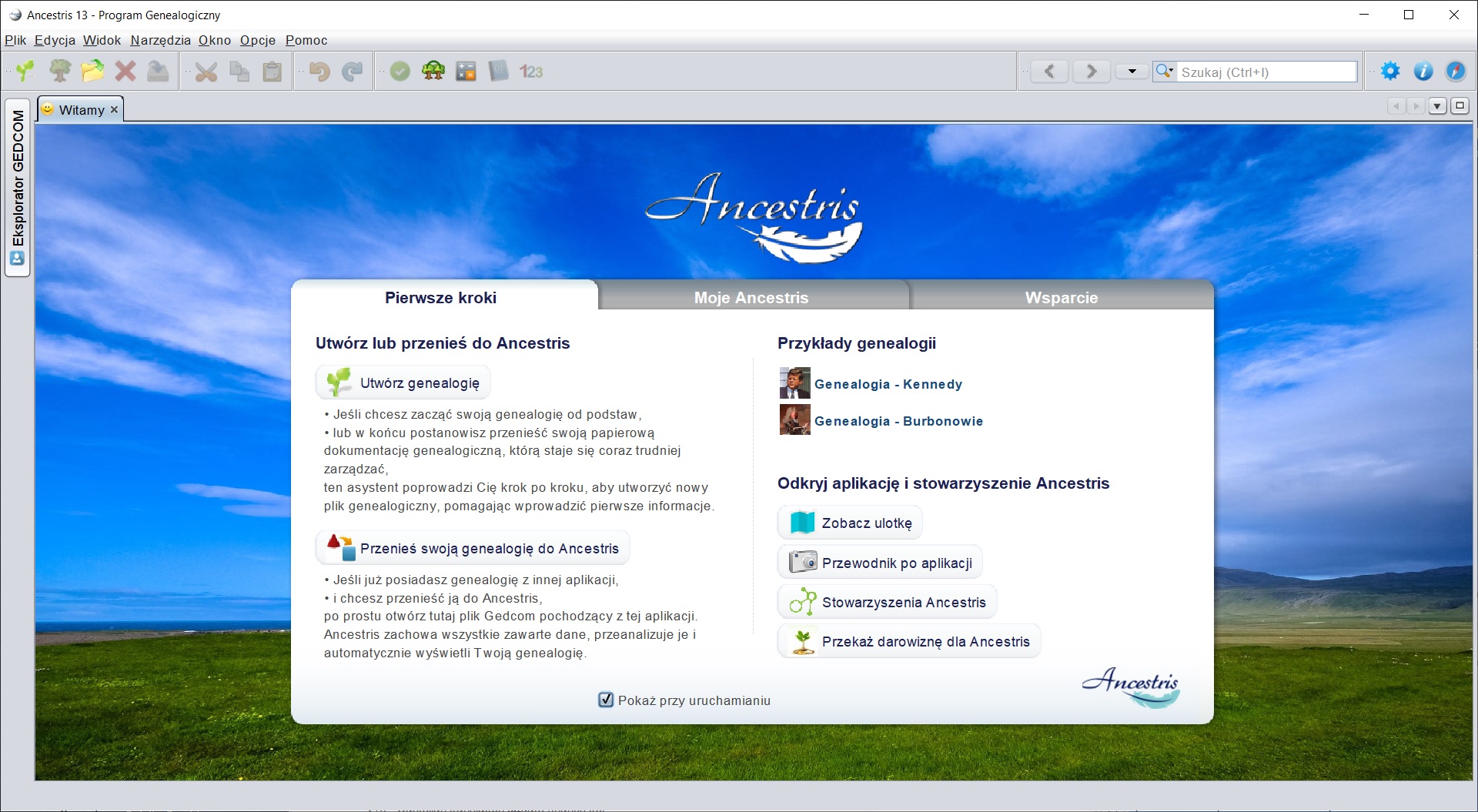Click the two-trees merge icon

click(433, 72)
